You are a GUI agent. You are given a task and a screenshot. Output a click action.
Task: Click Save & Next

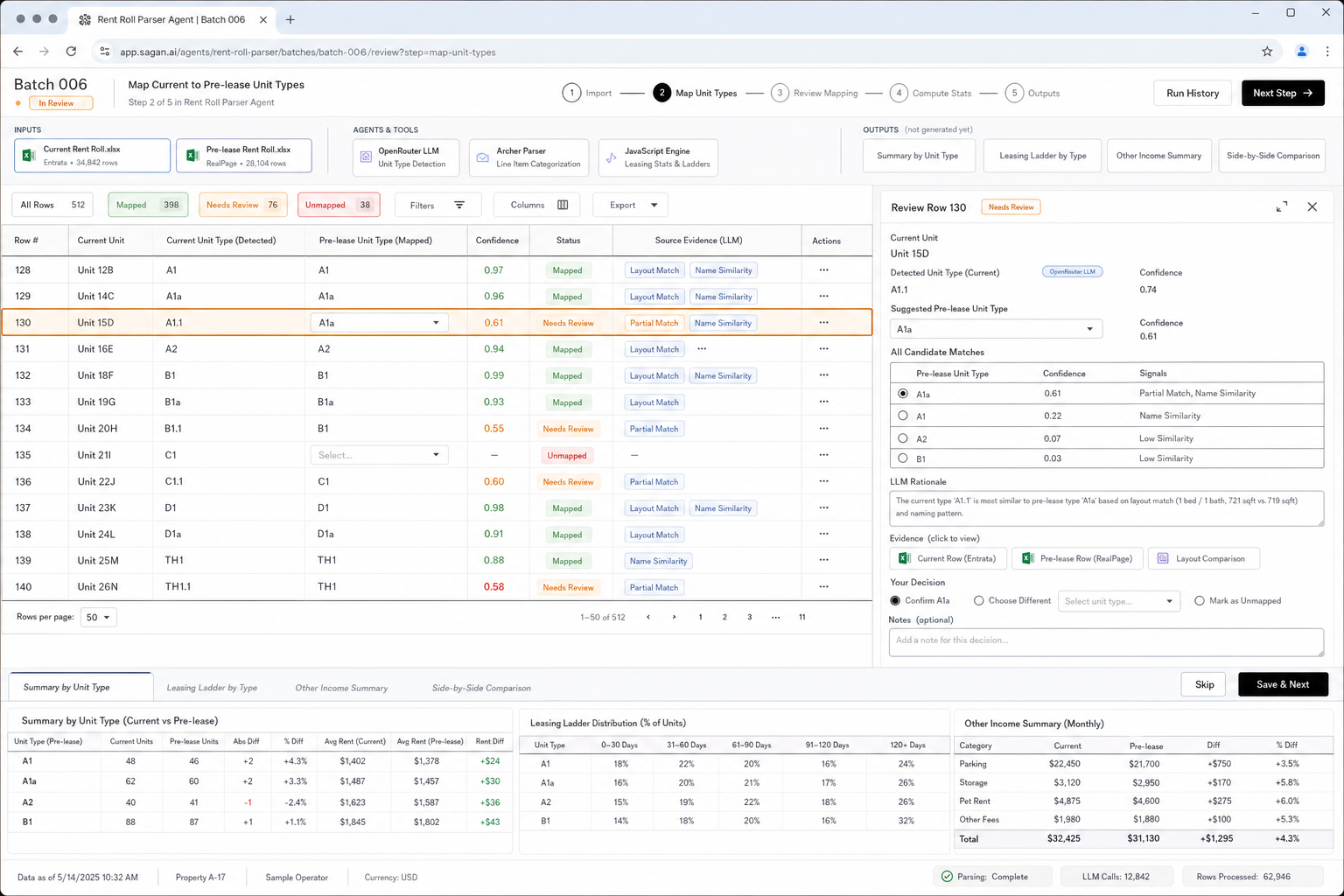(1283, 684)
